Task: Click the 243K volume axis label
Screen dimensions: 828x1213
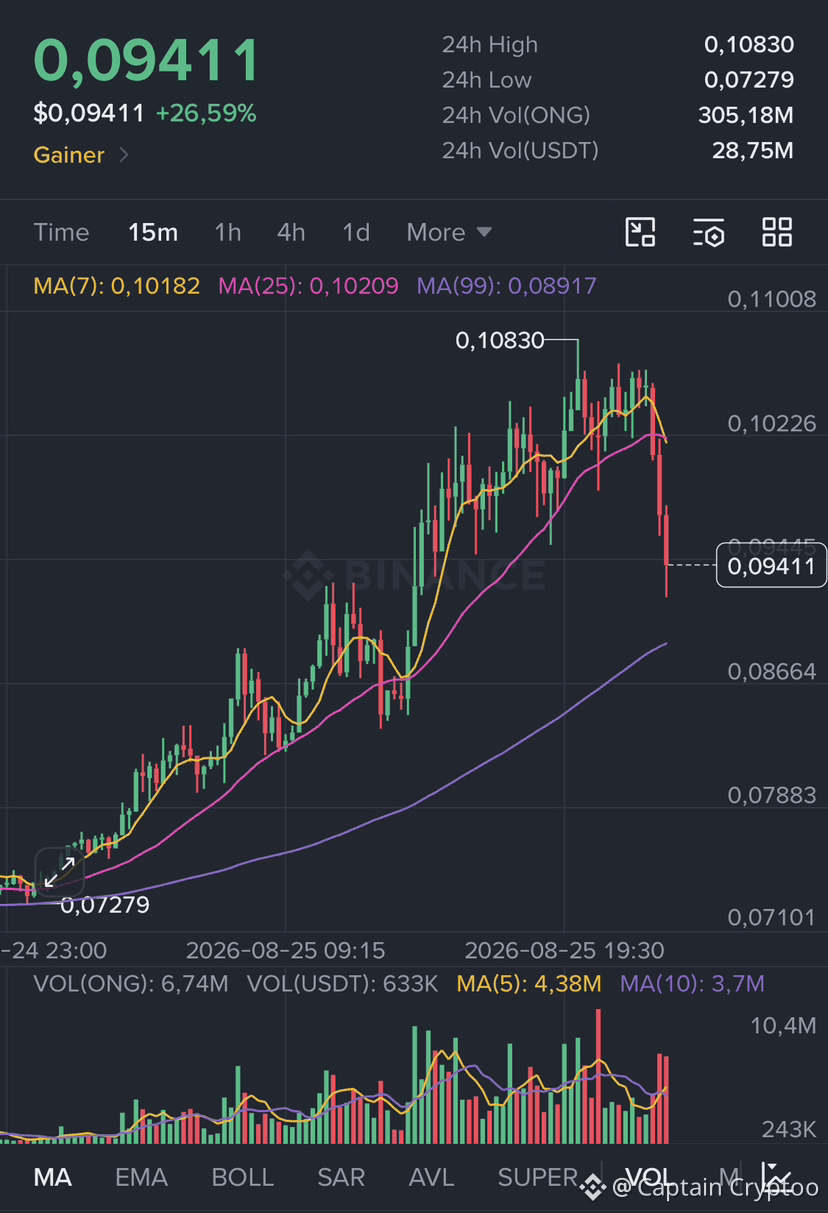Action: click(789, 1129)
